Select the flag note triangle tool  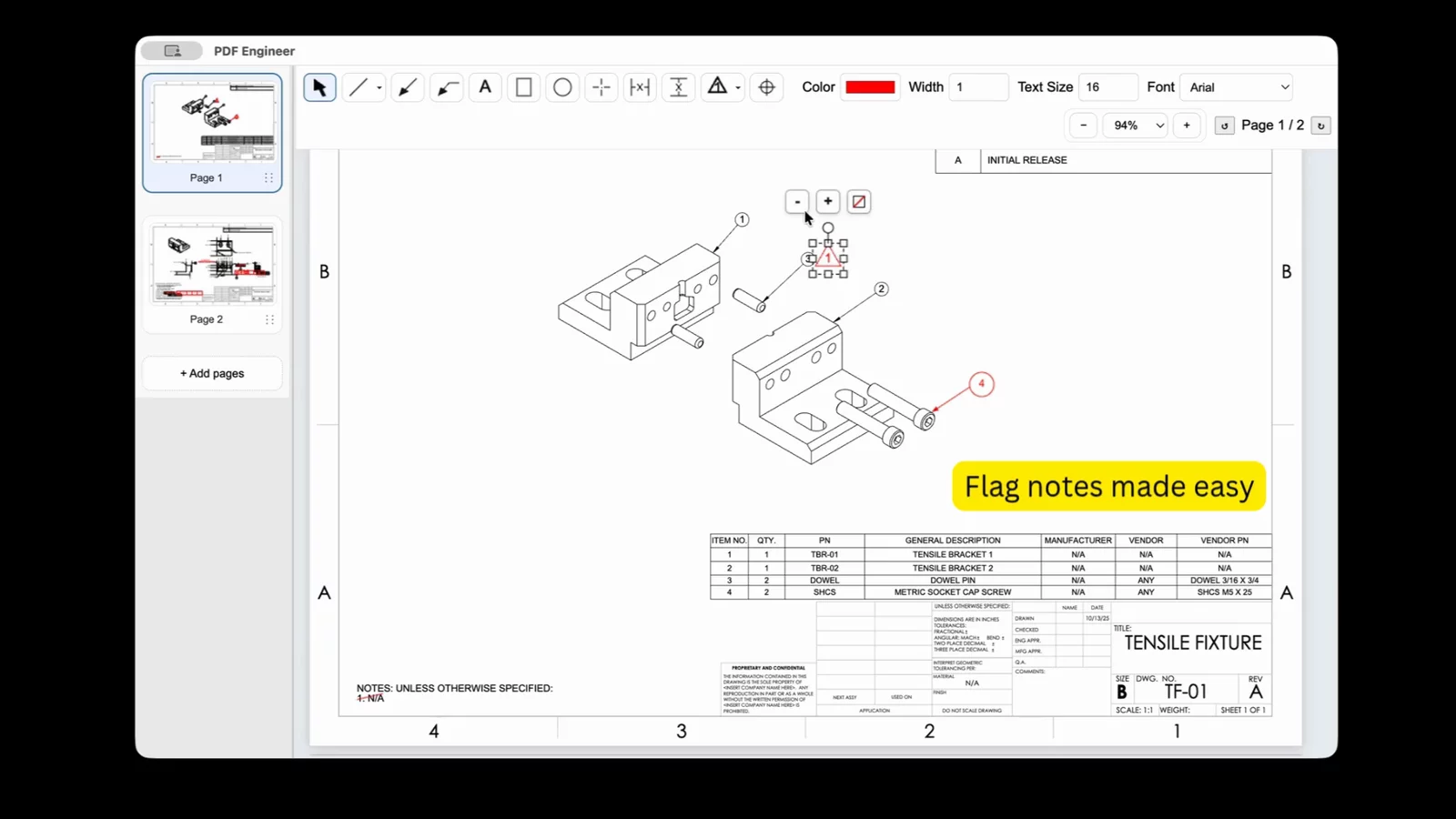click(717, 86)
